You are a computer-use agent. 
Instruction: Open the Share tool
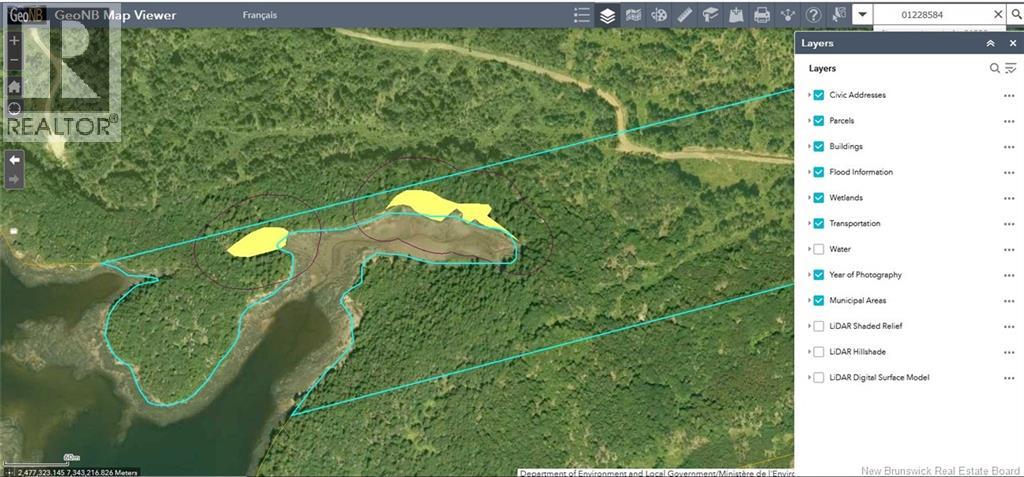click(788, 15)
